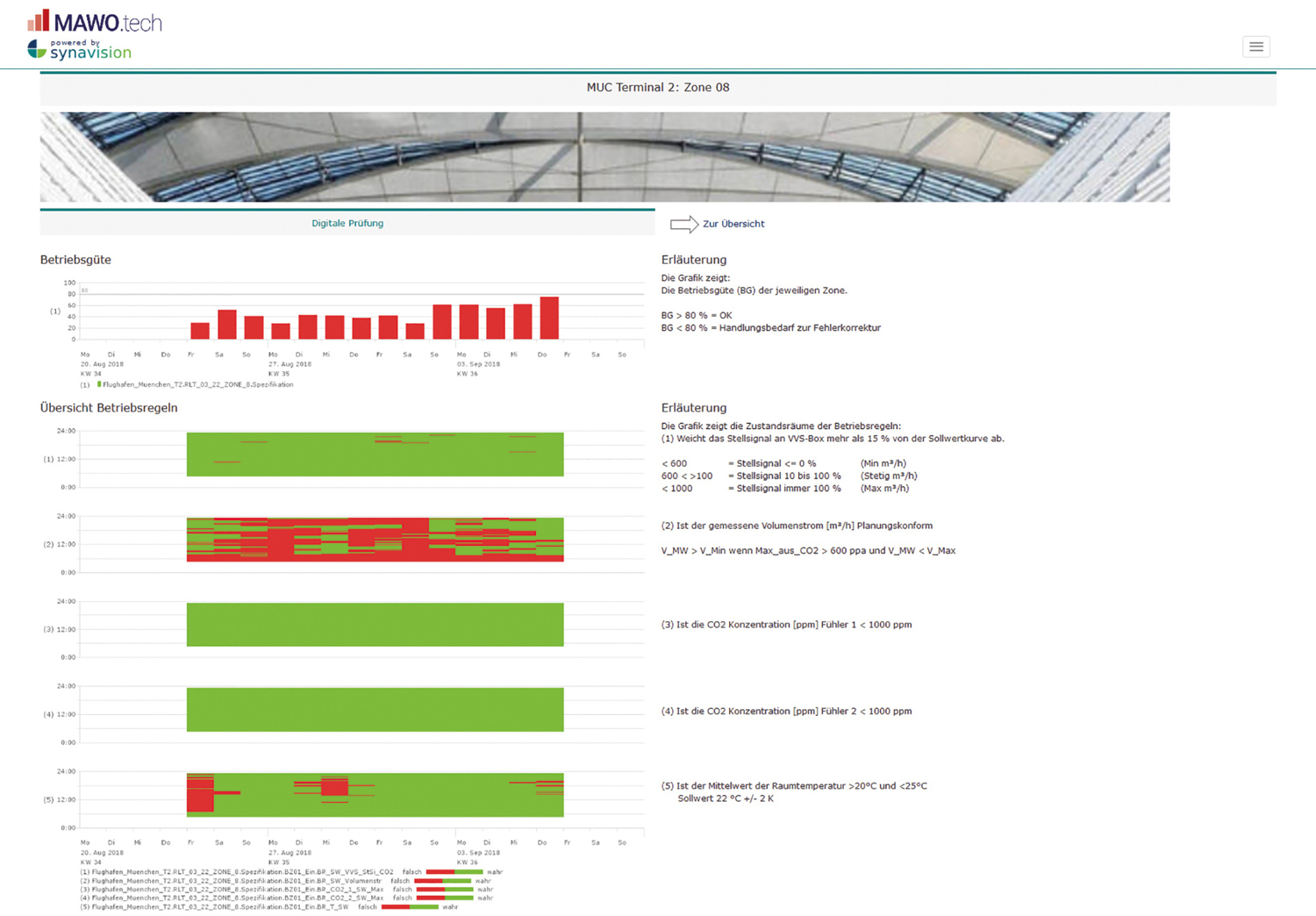Expand the Erläuterung panel
This screenshot has height=916, width=1316.
pyautogui.click(x=693, y=260)
